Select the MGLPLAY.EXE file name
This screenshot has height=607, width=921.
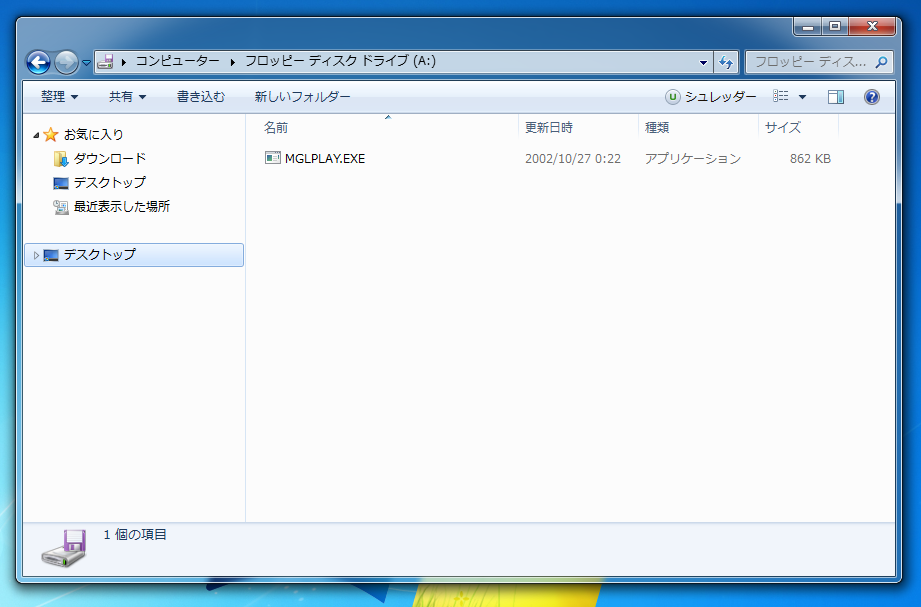click(325, 159)
